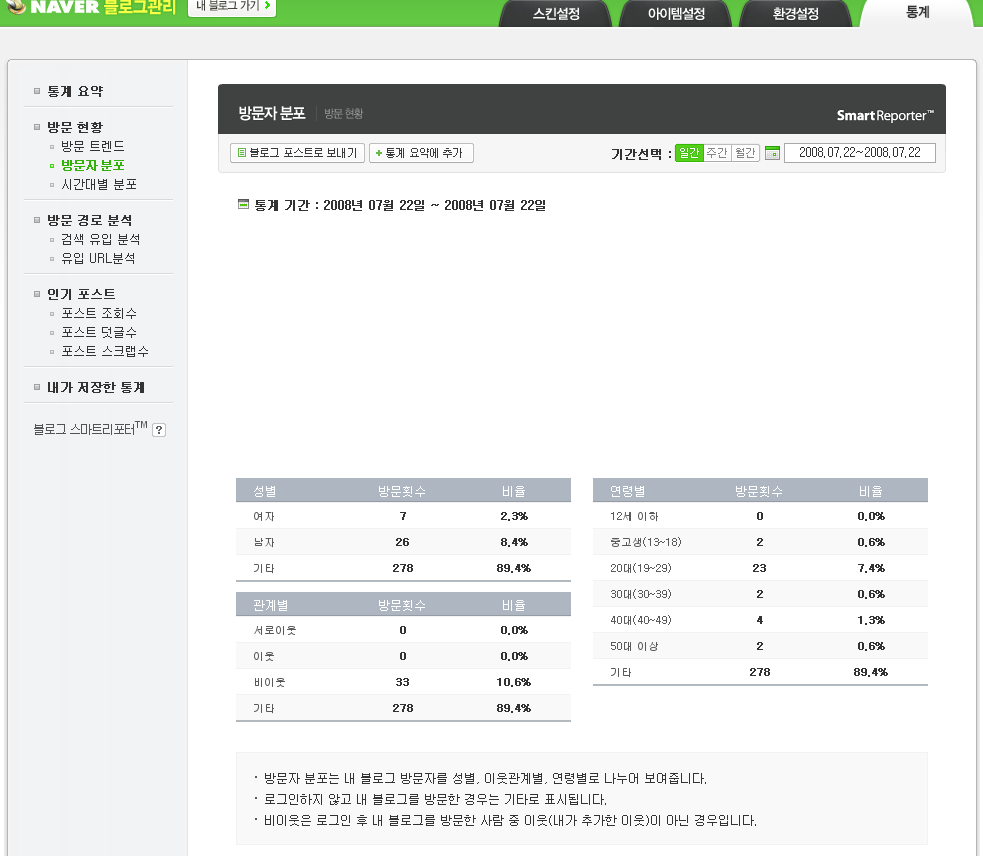Click the 통계 기간 heading text

click(400, 206)
